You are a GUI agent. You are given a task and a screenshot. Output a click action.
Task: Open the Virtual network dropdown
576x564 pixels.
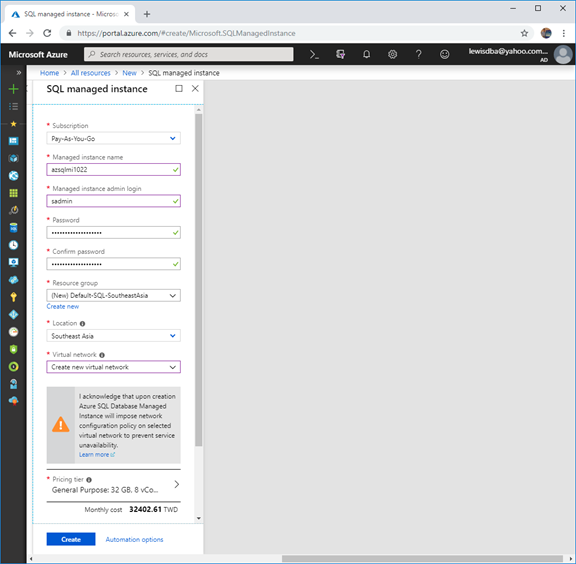click(x=114, y=367)
